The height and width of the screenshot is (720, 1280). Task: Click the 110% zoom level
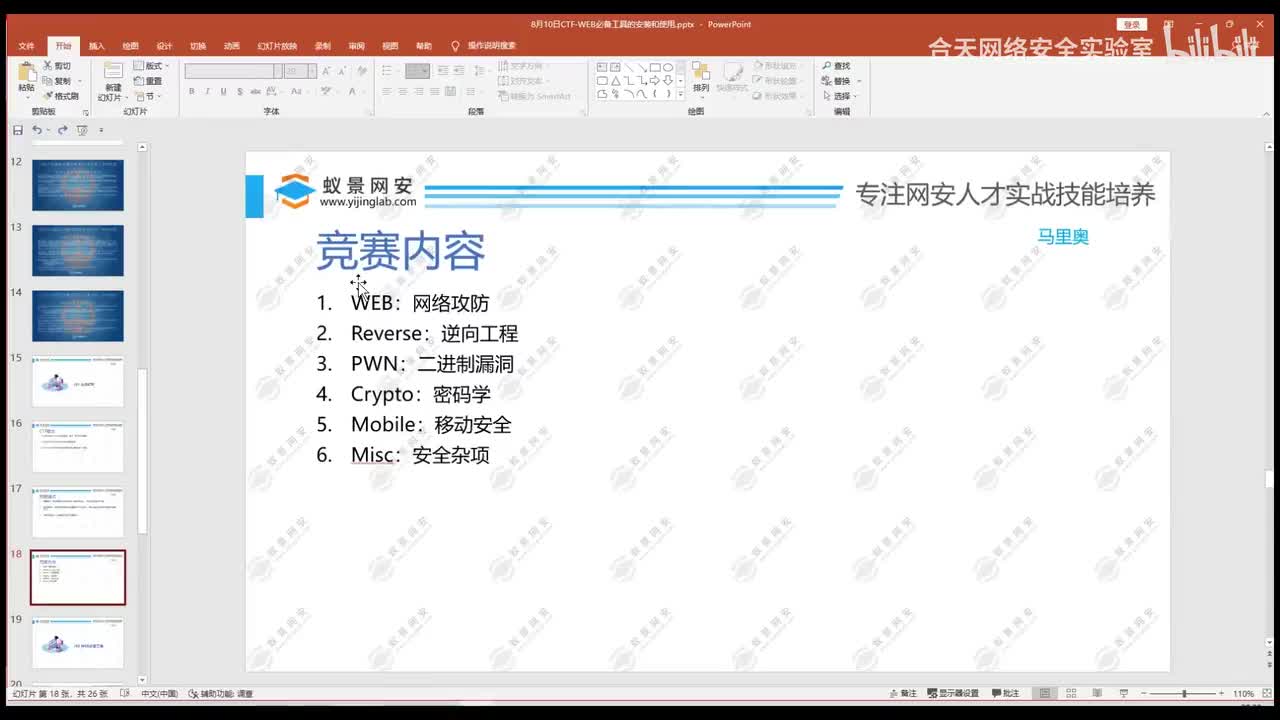[x=1243, y=693]
